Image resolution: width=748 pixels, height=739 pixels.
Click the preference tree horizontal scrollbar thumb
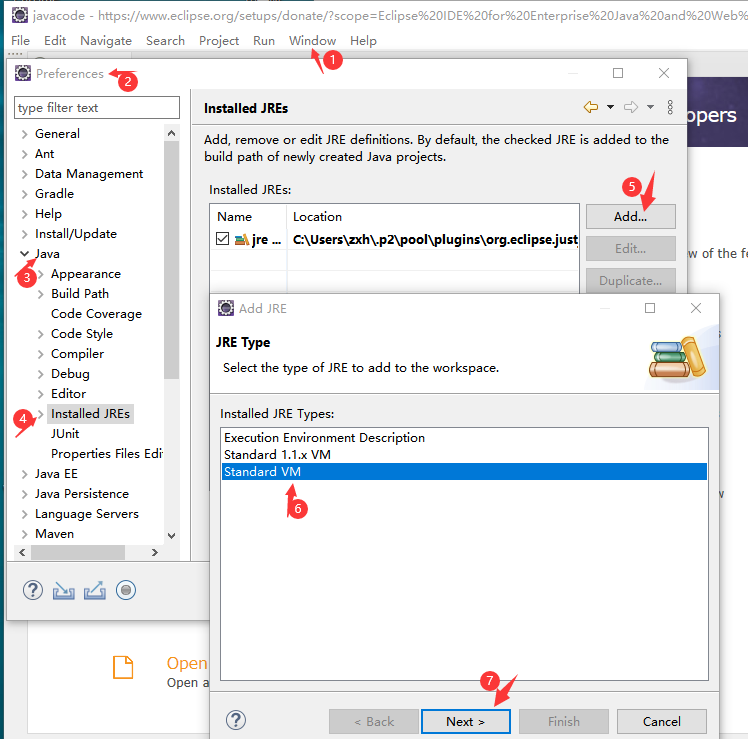pos(78,552)
